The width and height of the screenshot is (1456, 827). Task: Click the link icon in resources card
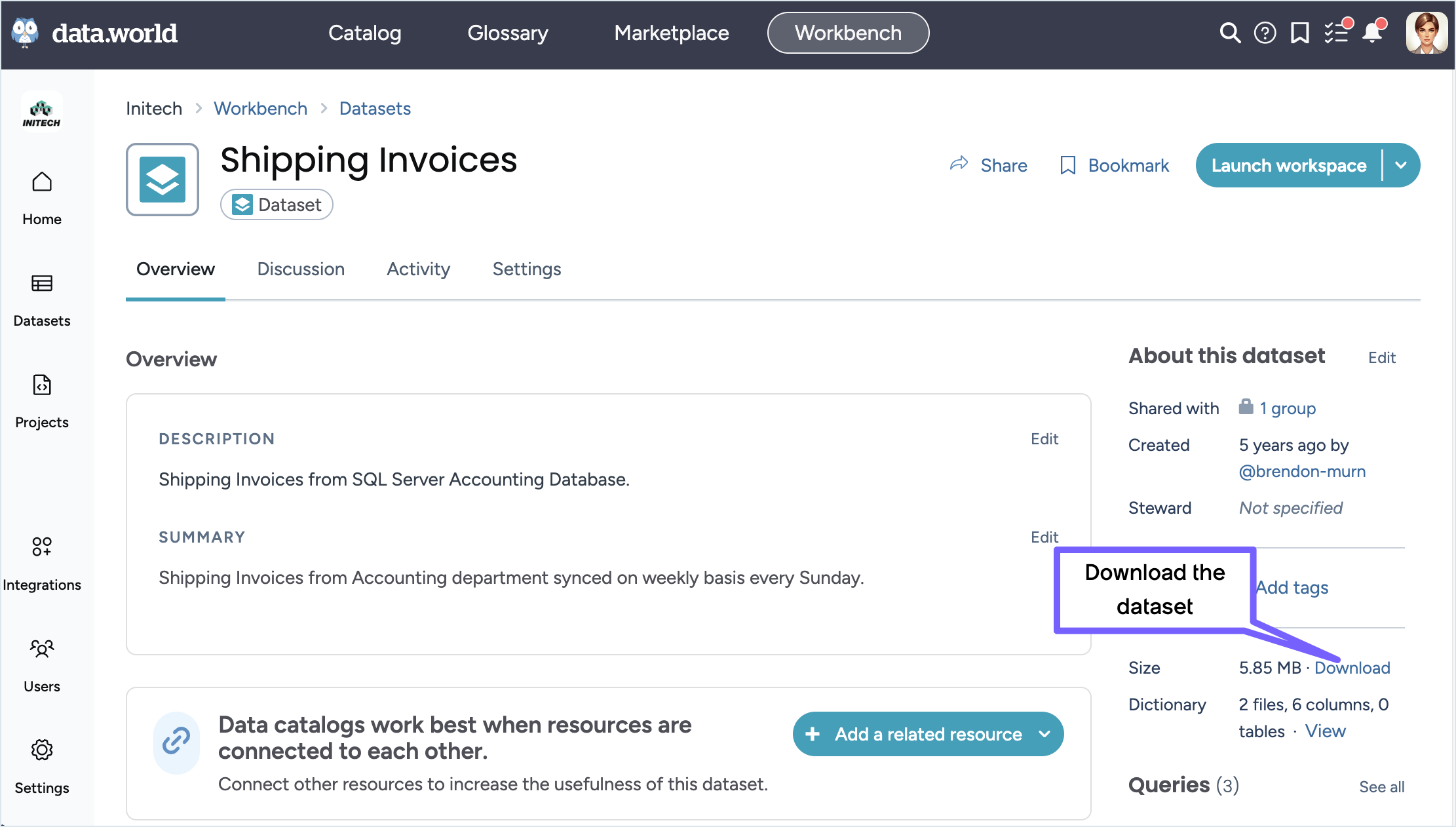point(176,741)
